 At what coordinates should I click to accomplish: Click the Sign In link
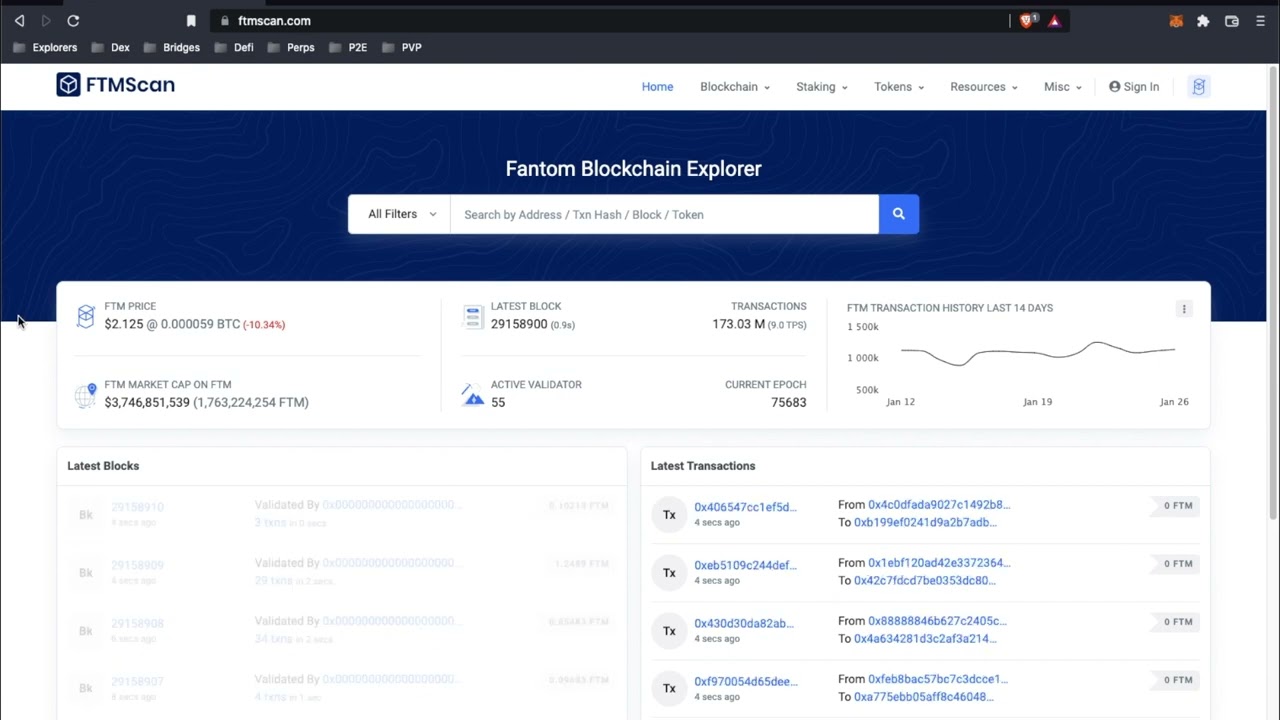pos(1134,87)
